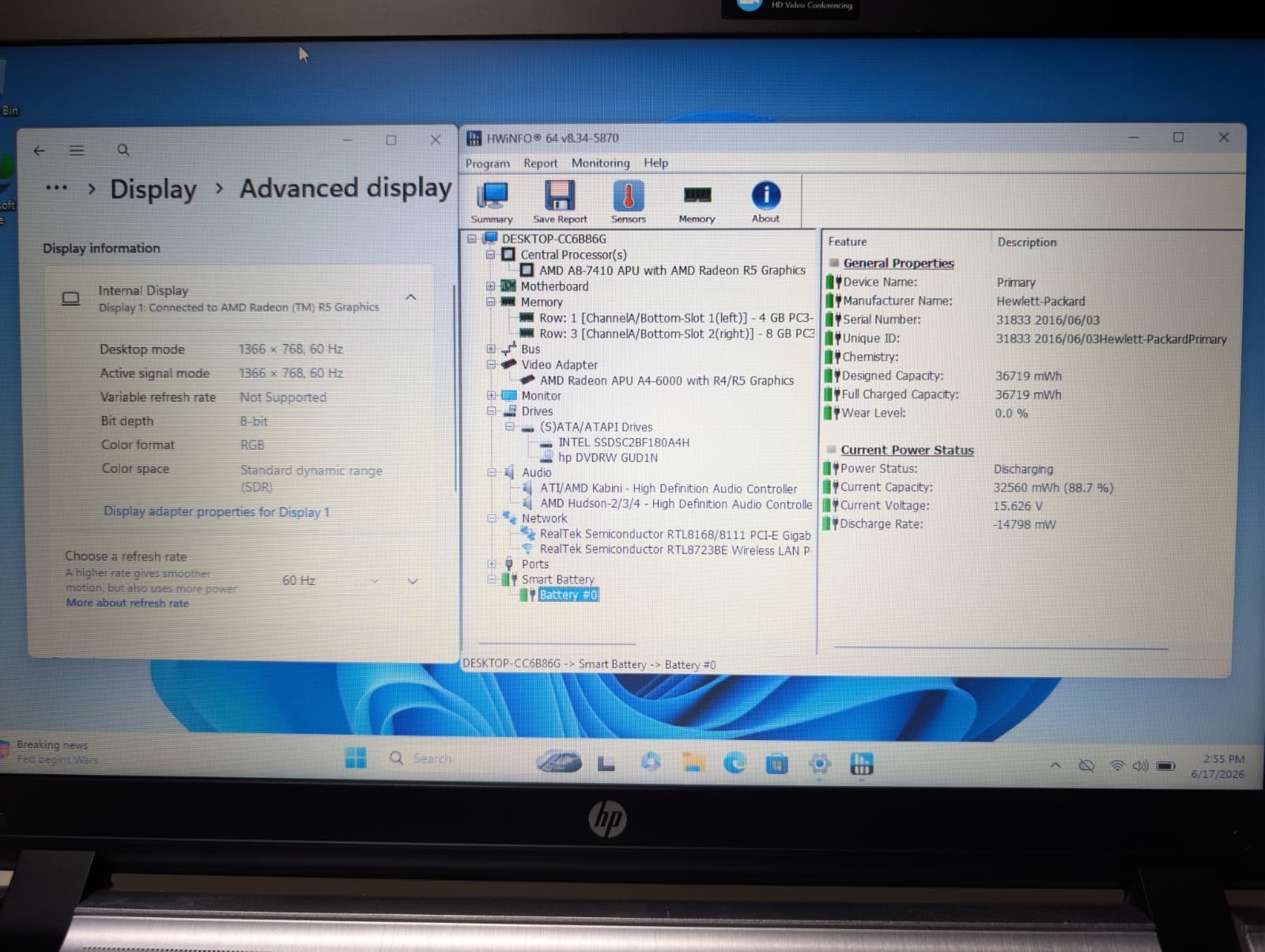Image resolution: width=1265 pixels, height=952 pixels.
Task: Click the Description column header
Action: [1027, 242]
